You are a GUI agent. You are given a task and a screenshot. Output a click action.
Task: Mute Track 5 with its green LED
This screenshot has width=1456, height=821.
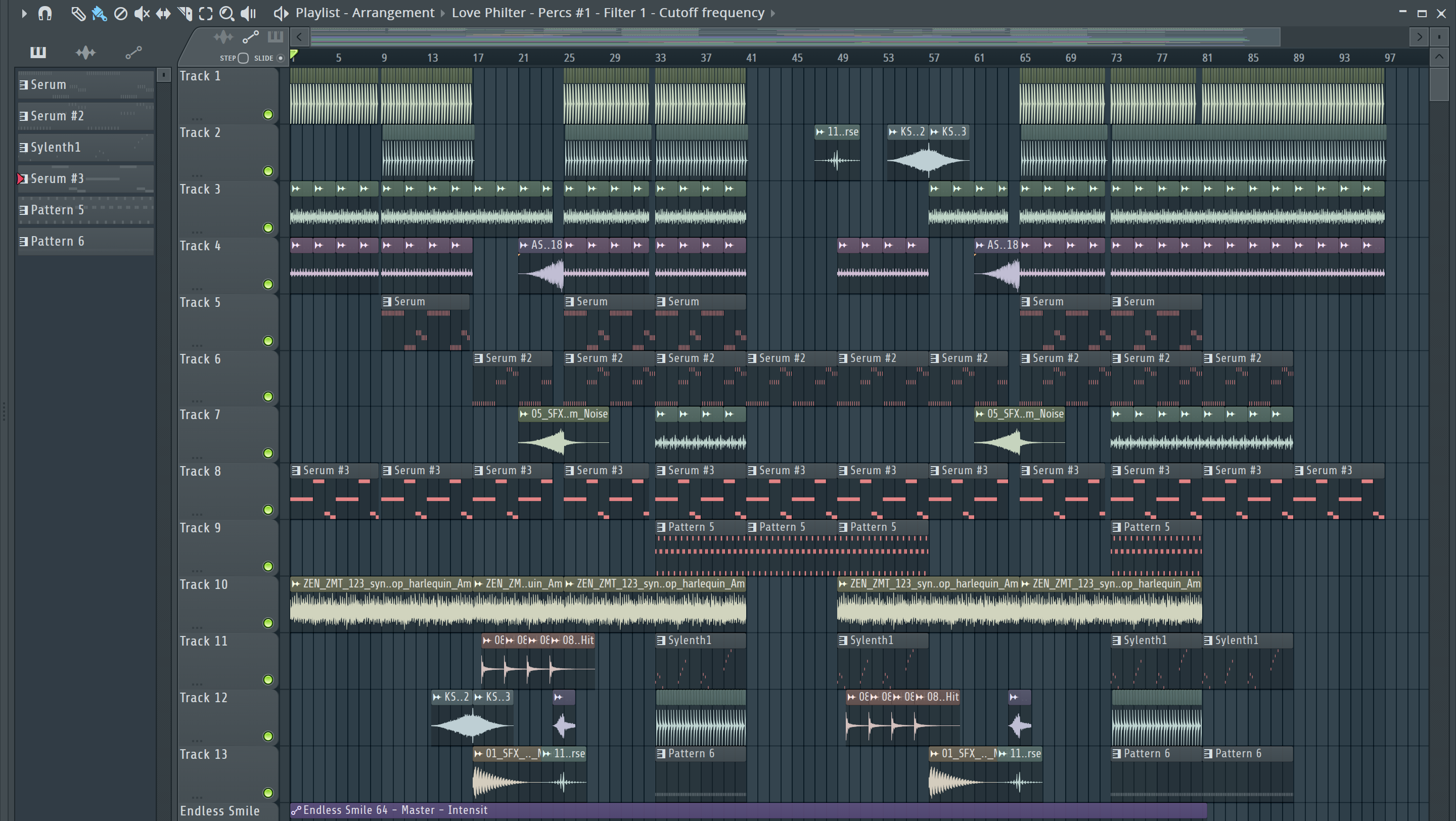tap(268, 341)
